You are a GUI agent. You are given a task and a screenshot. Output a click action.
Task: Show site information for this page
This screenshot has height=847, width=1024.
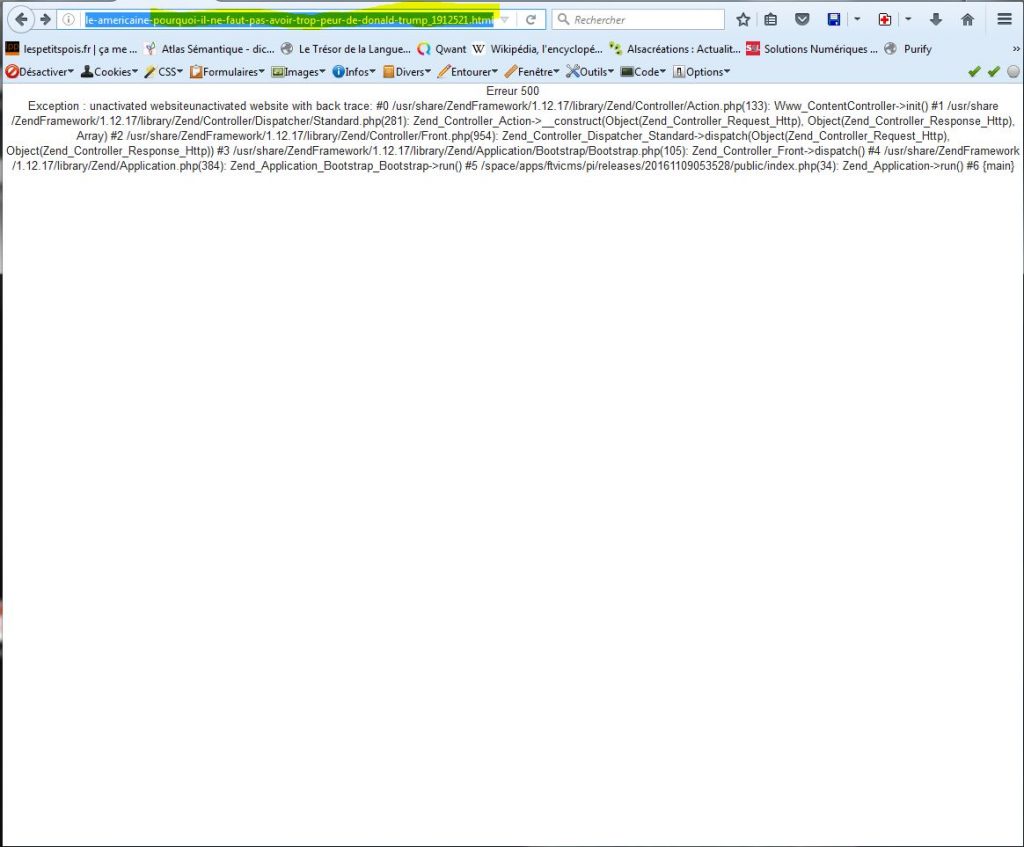coord(68,20)
